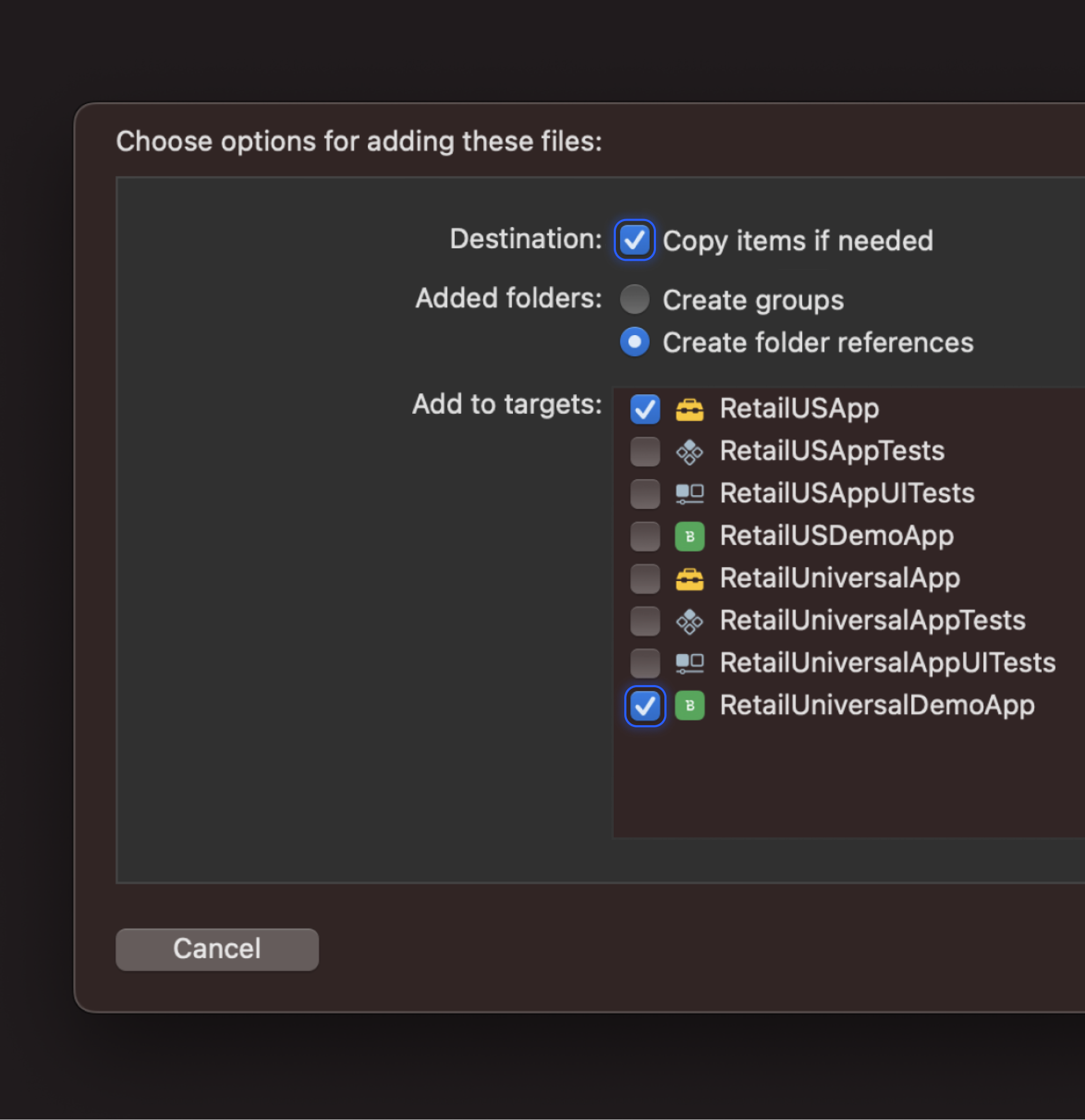Uncheck Copy items if needed
The width and height of the screenshot is (1085, 1120).
point(634,240)
